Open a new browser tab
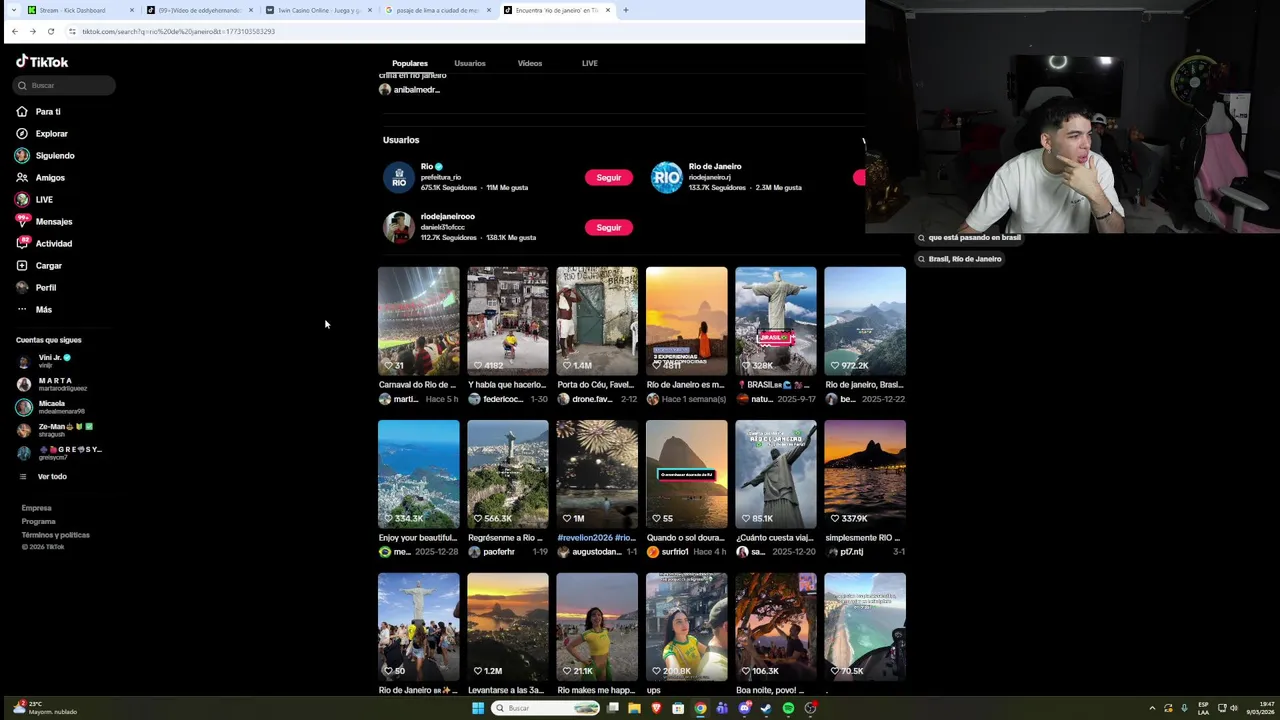This screenshot has width=1280, height=720. pyautogui.click(x=626, y=10)
